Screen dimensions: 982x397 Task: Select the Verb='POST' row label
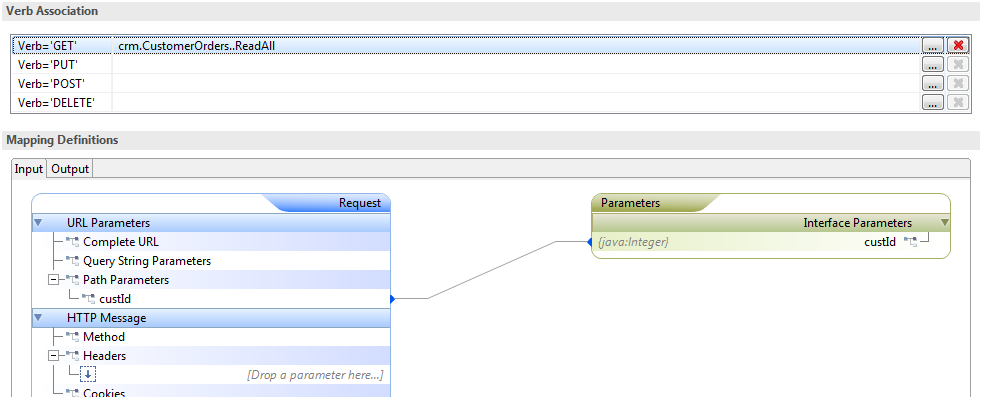pyautogui.click(x=51, y=83)
